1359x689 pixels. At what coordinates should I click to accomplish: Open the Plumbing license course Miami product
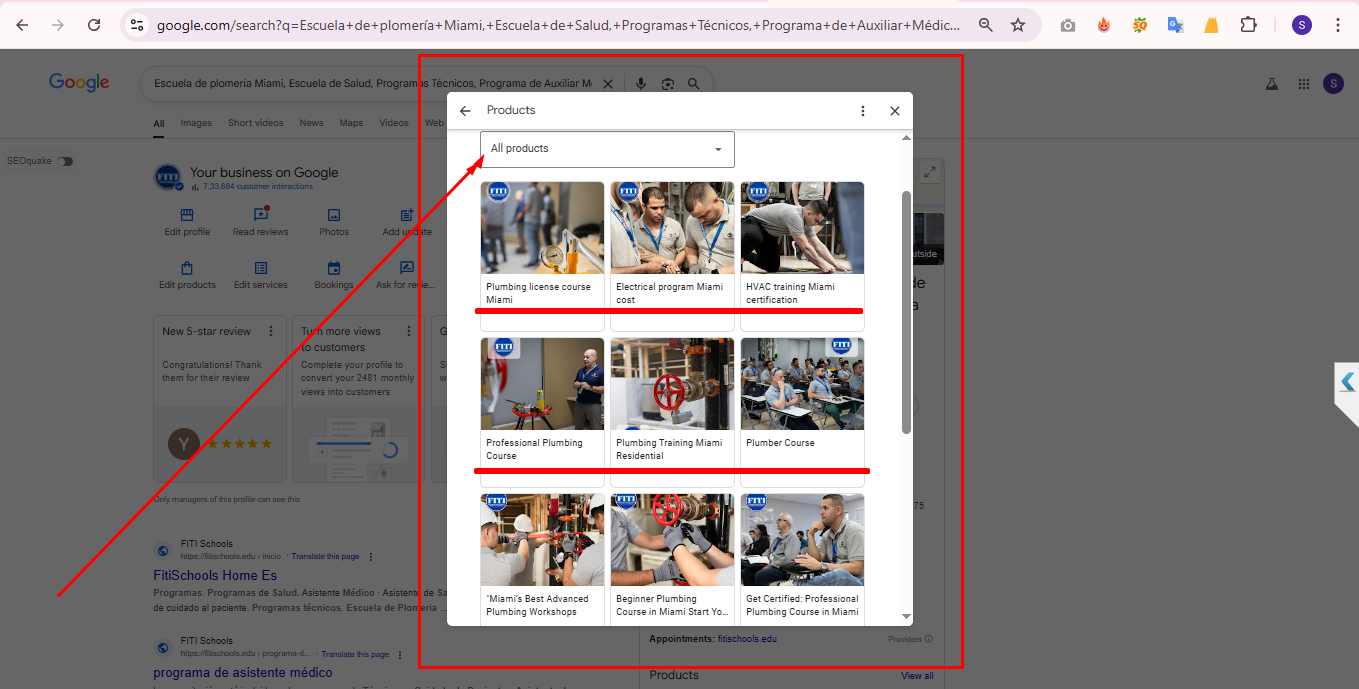point(542,255)
